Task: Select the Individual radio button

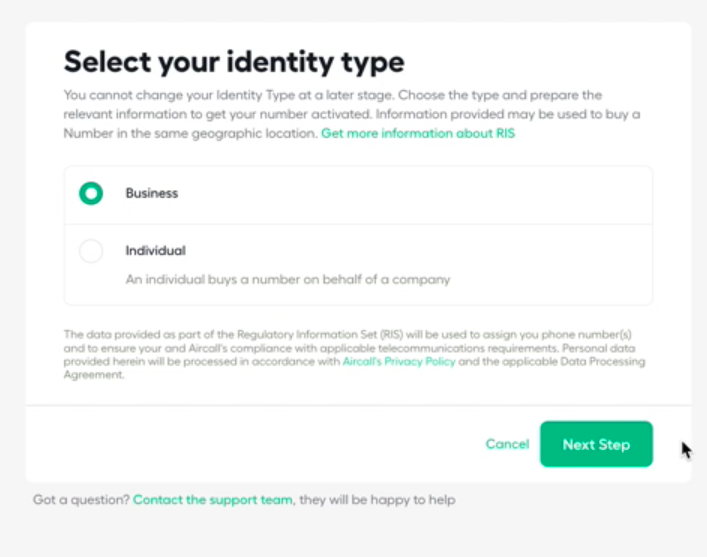Action: point(91,251)
